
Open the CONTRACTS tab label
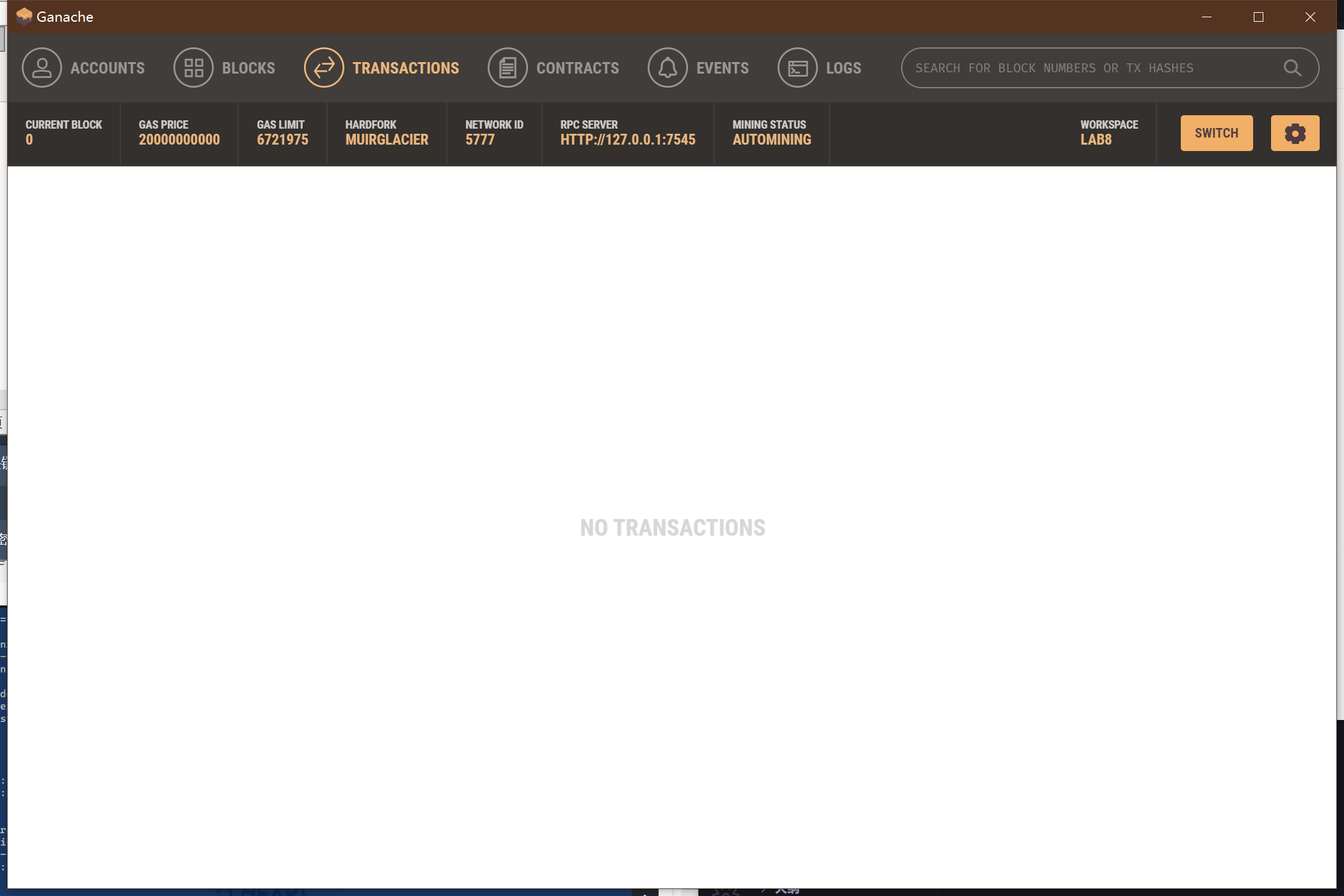(x=577, y=68)
